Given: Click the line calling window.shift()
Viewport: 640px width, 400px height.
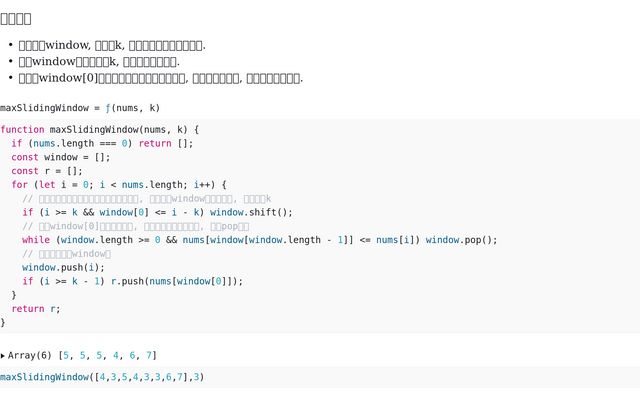Looking at the screenshot, I should pyautogui.click(x=157, y=212).
